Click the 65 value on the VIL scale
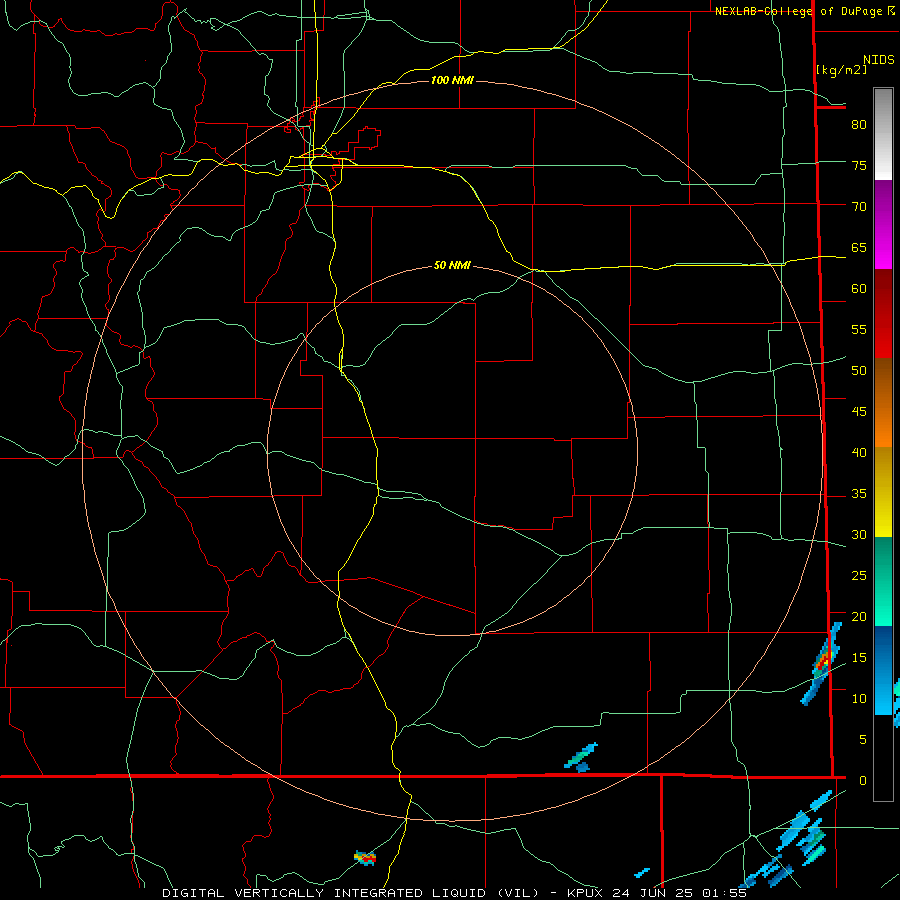The width and height of the screenshot is (900, 900). pos(859,247)
